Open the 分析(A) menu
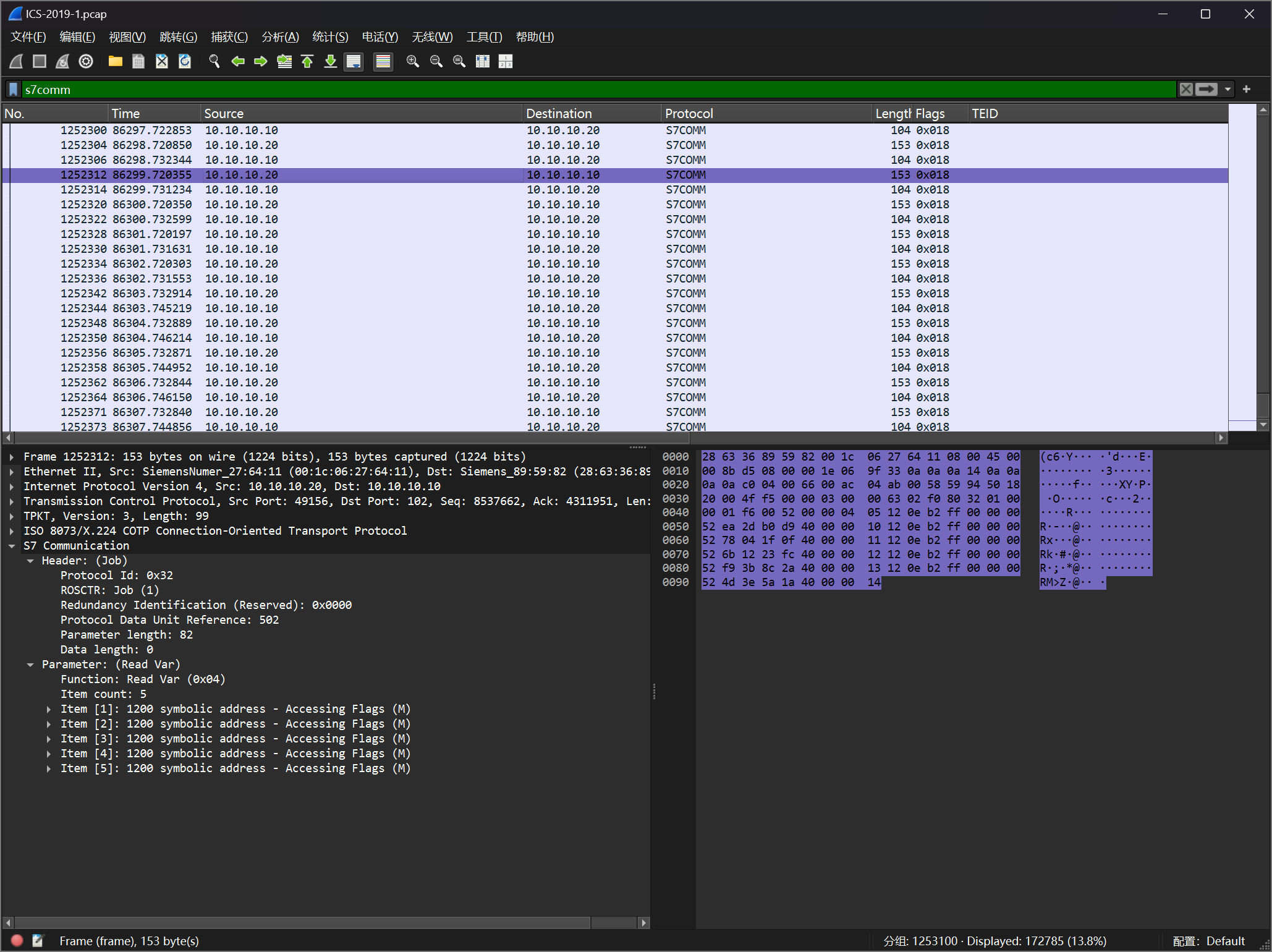Screen dimensions: 1272x952 (280, 37)
